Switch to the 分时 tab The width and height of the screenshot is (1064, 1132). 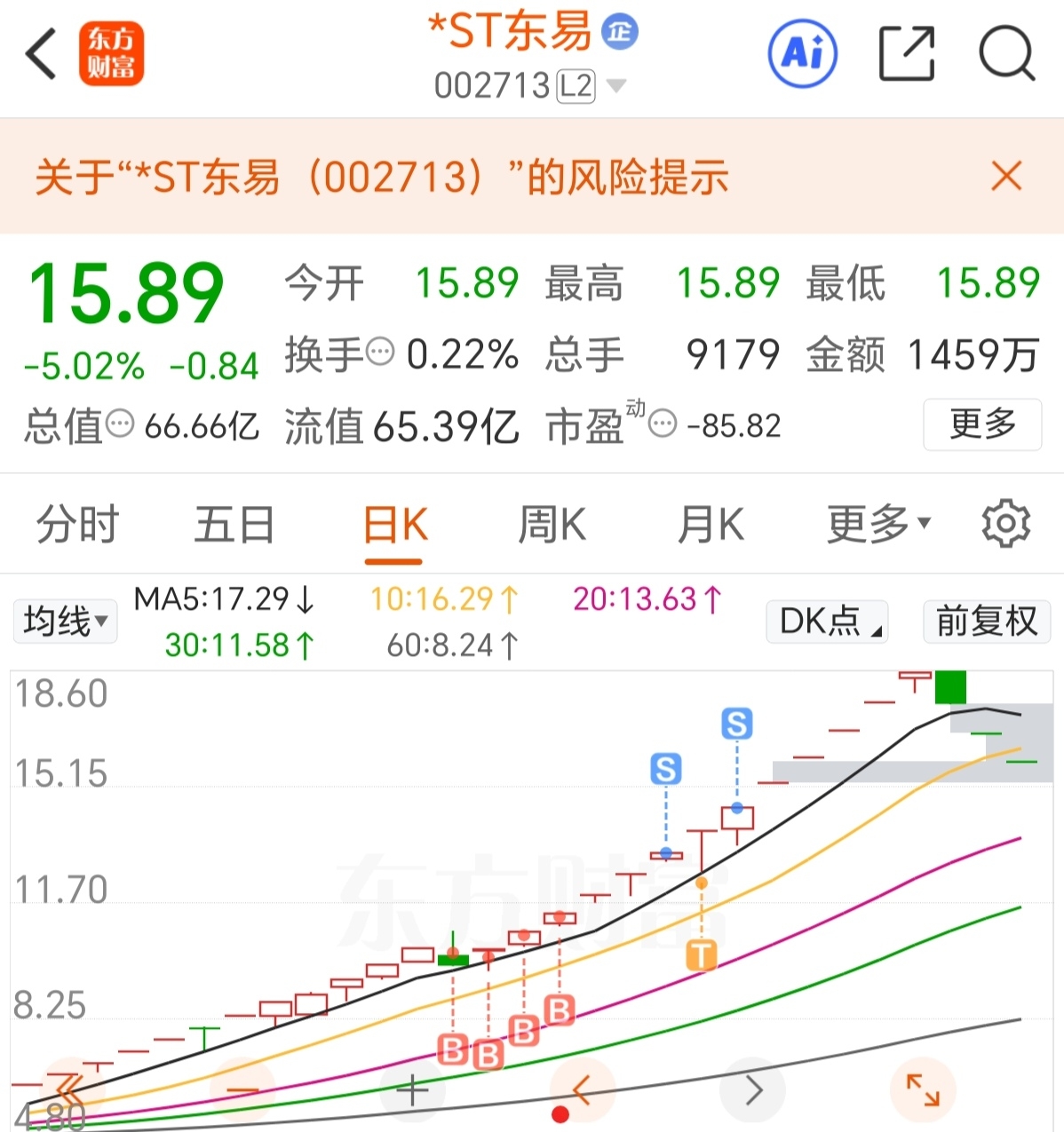(77, 525)
